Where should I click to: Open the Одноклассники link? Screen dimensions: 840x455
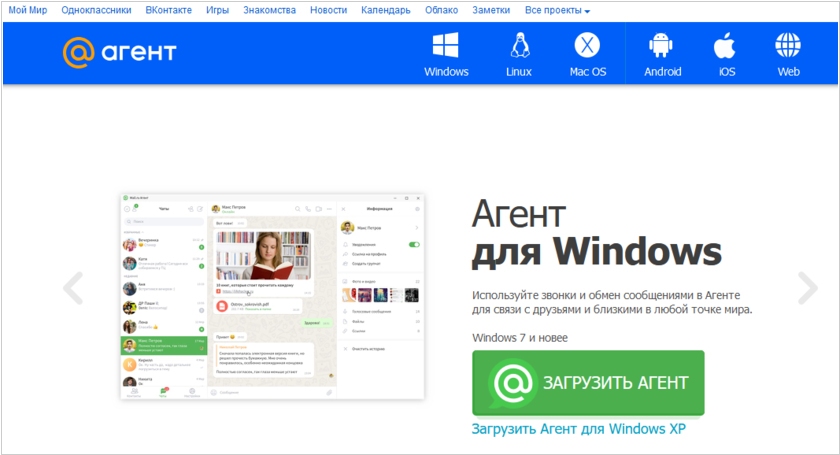click(96, 10)
